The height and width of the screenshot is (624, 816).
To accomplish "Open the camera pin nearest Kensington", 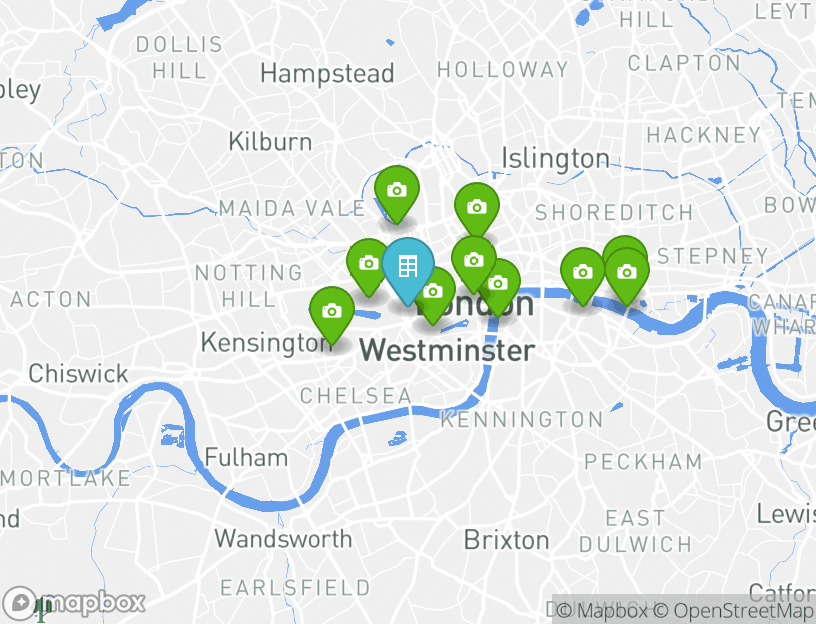I will [332, 314].
